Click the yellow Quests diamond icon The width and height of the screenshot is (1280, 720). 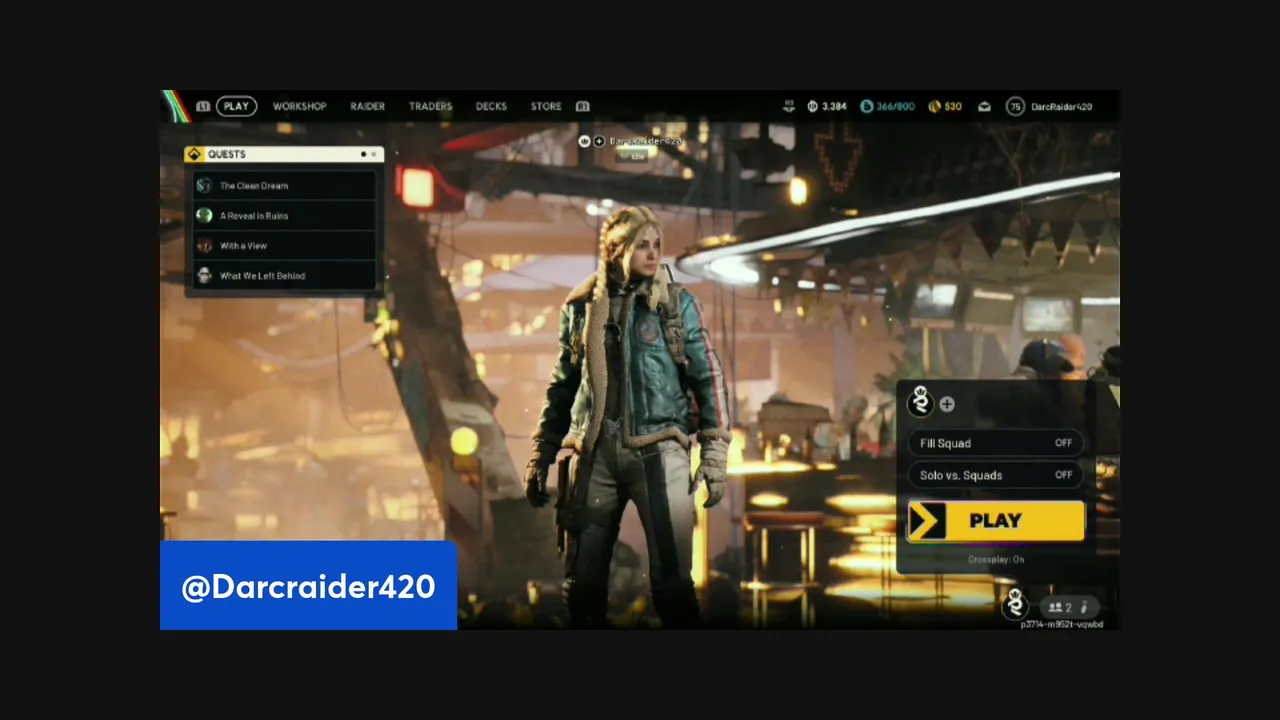pyautogui.click(x=194, y=154)
